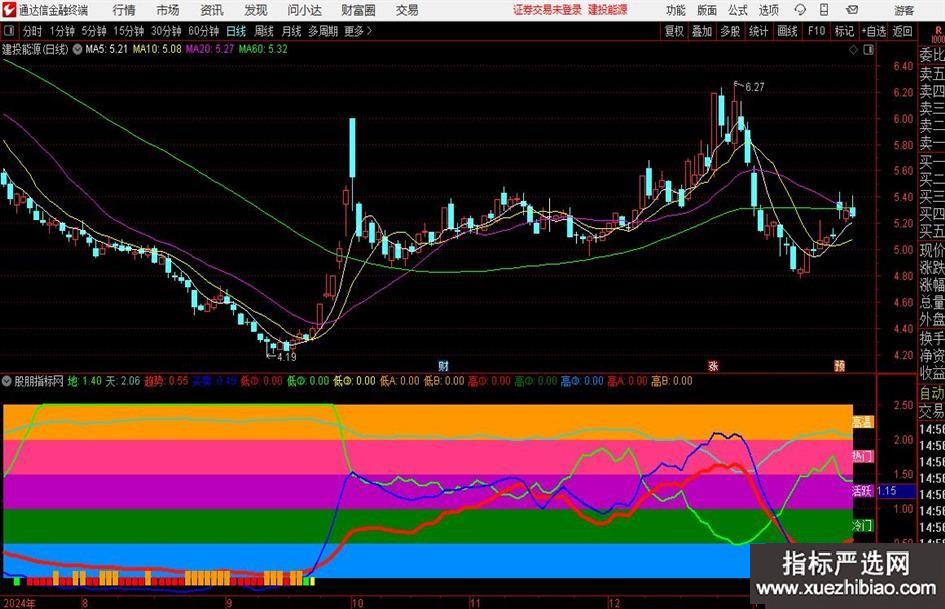The height and width of the screenshot is (609, 945).
Task: Click the 6.27 high price label
Action: pyautogui.click(x=755, y=87)
